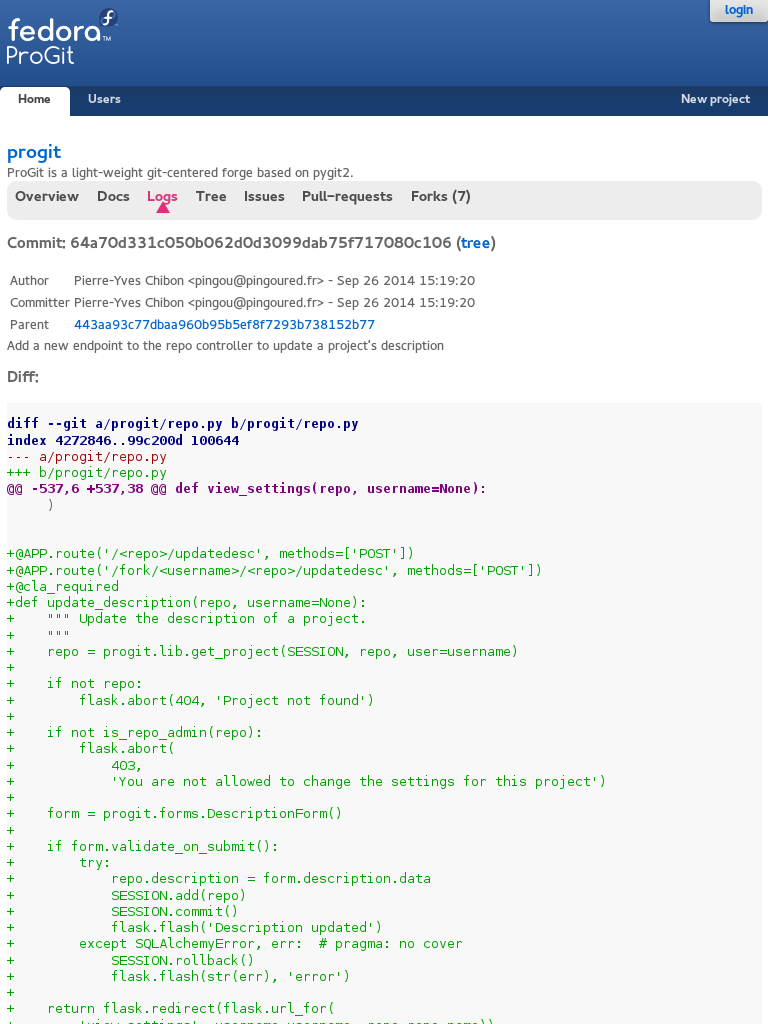Click the pink Logs active-tab arrow
The width and height of the screenshot is (768, 1024).
pos(163,208)
